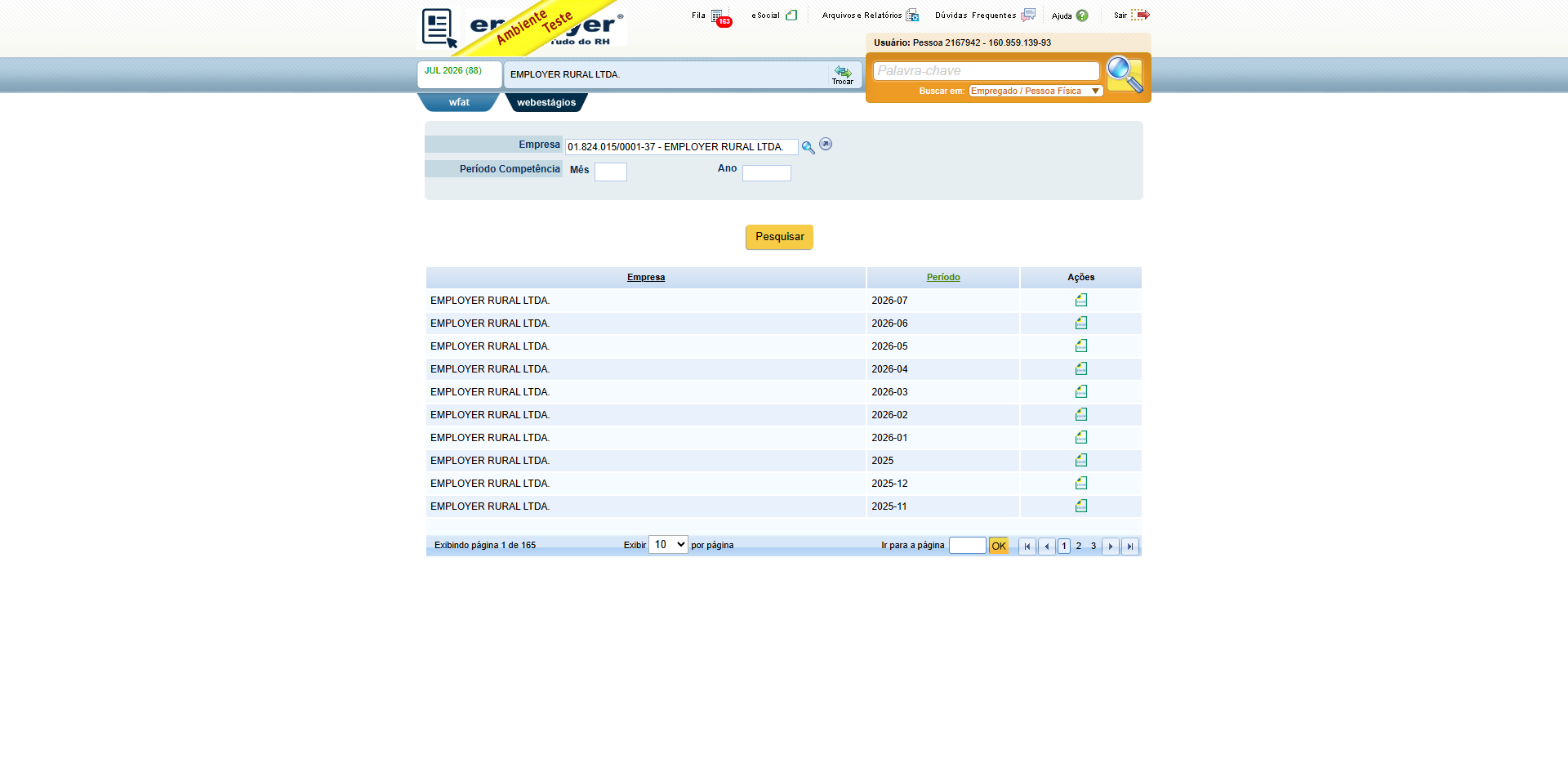
Task: Focus the Empresa input field
Action: point(682,147)
